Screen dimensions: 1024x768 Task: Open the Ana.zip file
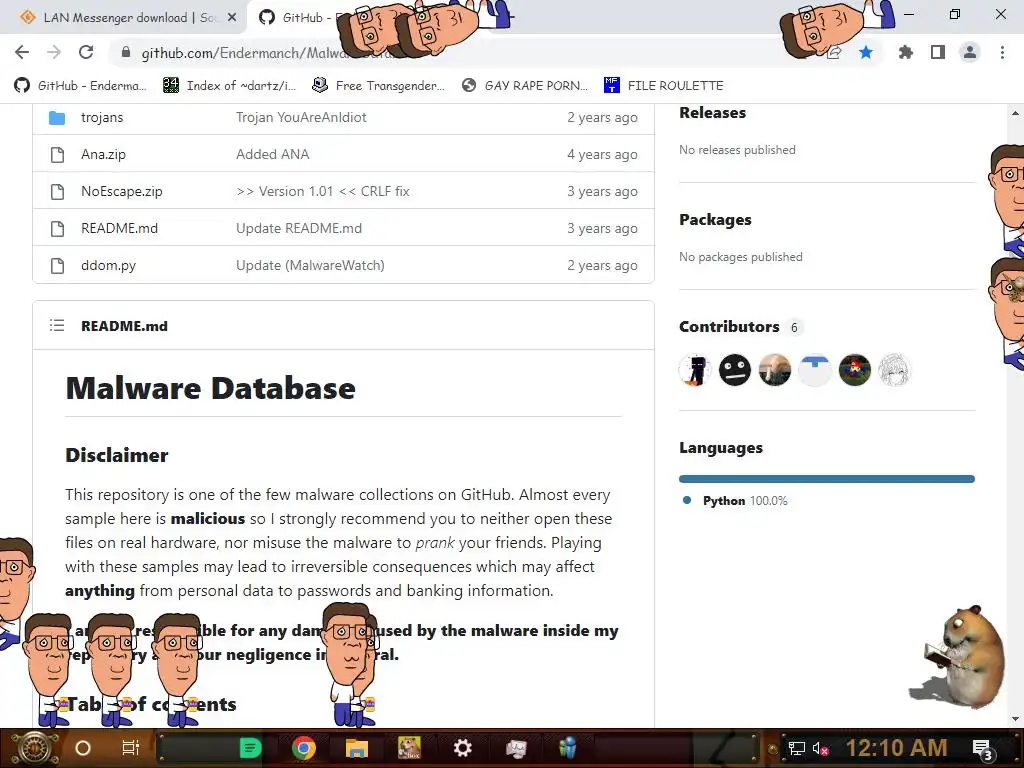click(x=103, y=155)
